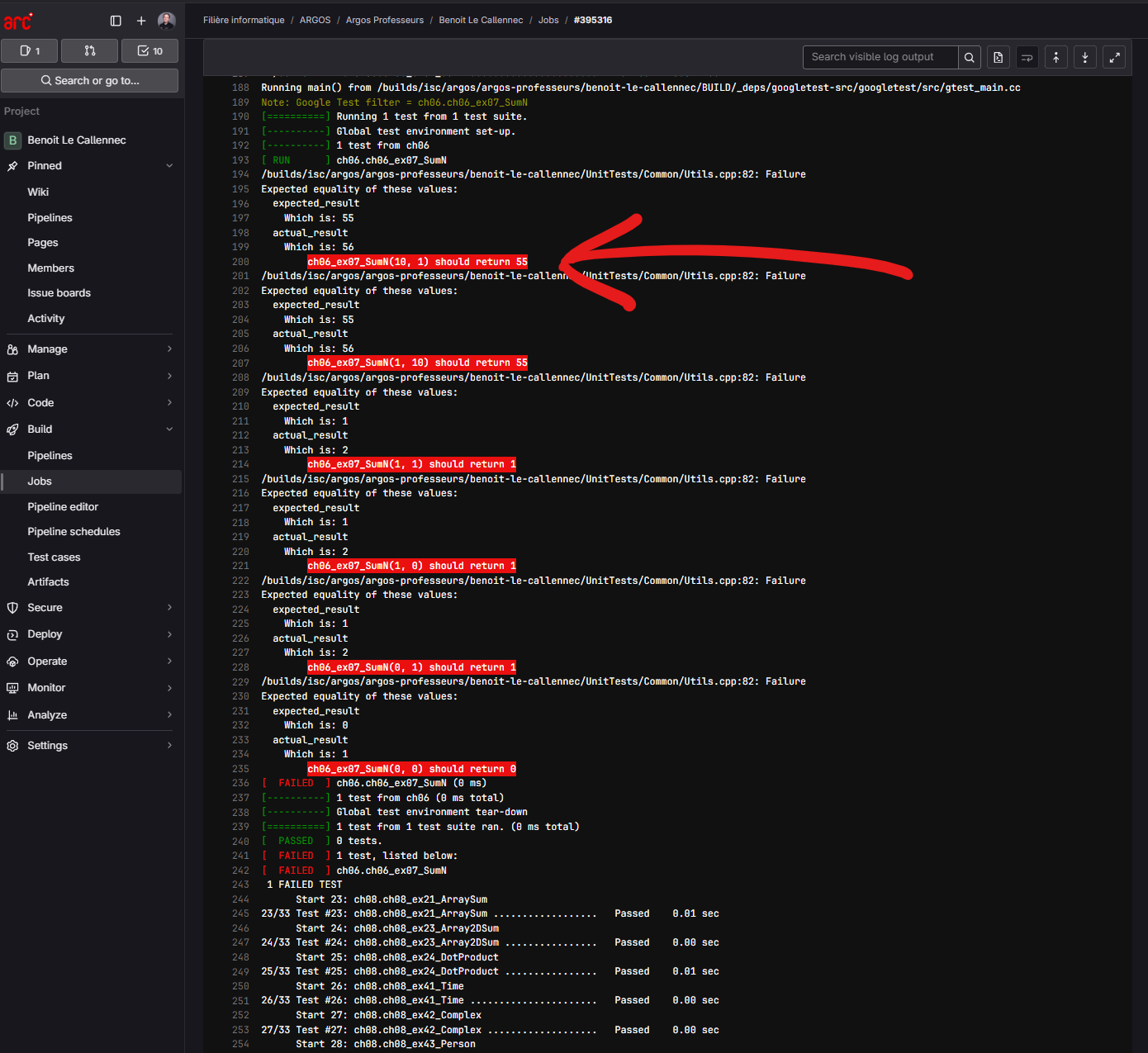1148x1053 pixels.
Task: Open assigned issues counter showing 1
Action: [x=30, y=51]
